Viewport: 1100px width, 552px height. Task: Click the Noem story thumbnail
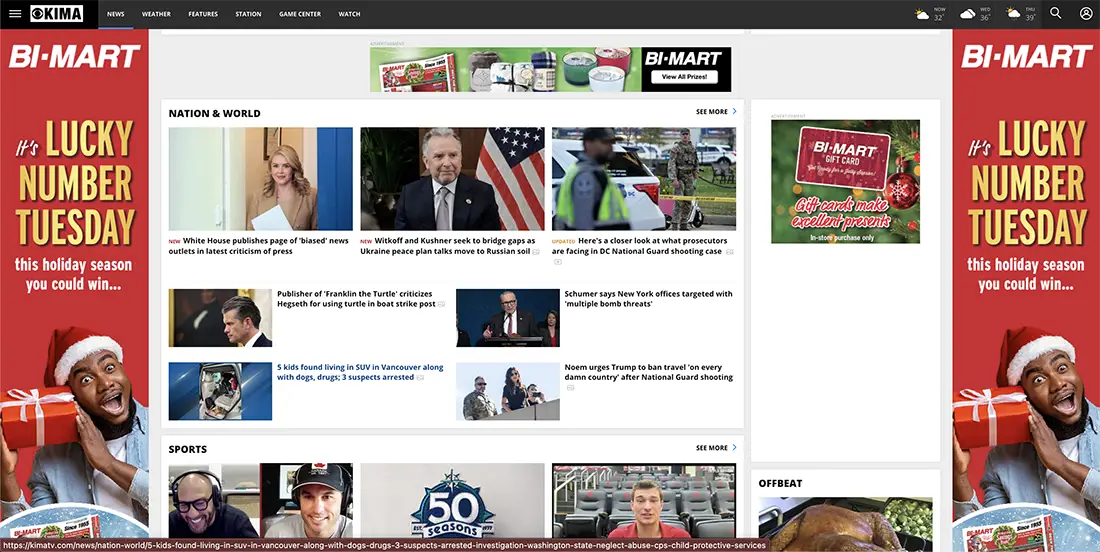508,391
